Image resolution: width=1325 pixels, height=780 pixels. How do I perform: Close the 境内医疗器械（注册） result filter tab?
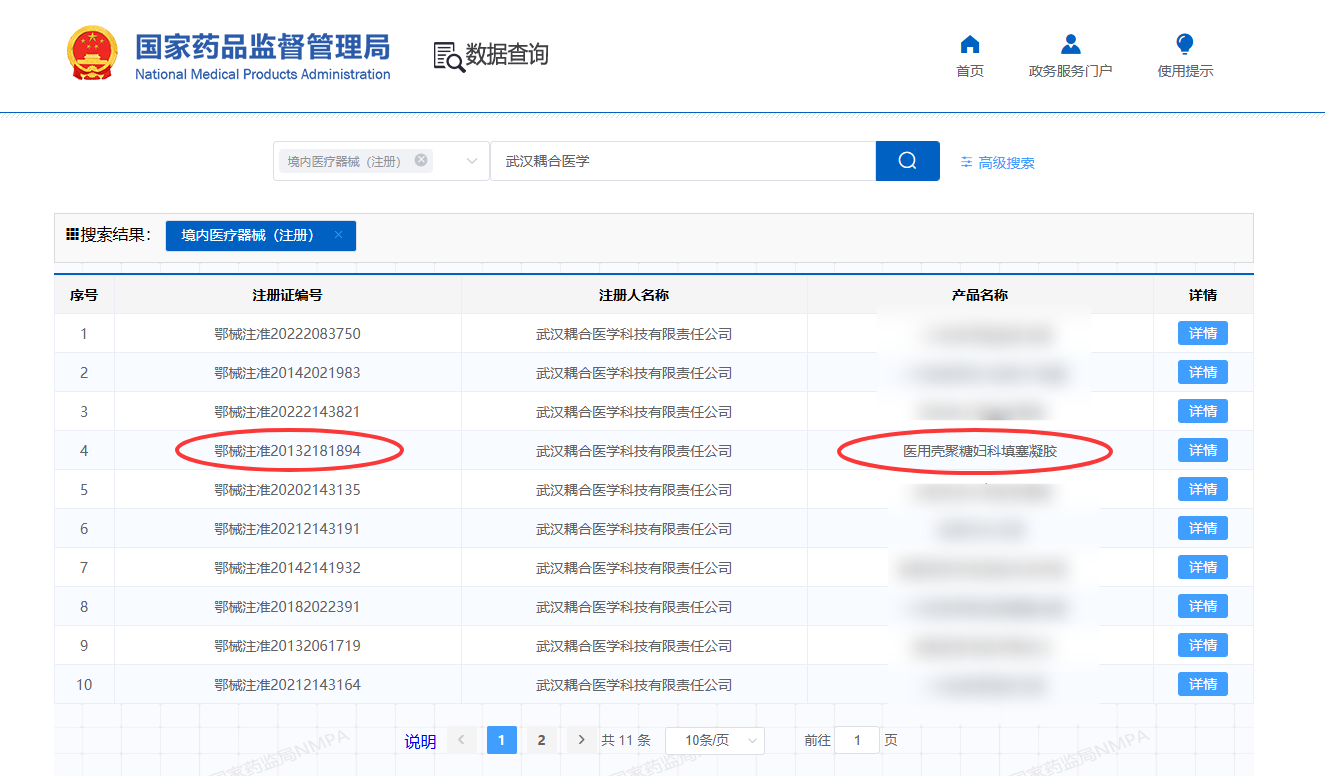pyautogui.click(x=338, y=235)
